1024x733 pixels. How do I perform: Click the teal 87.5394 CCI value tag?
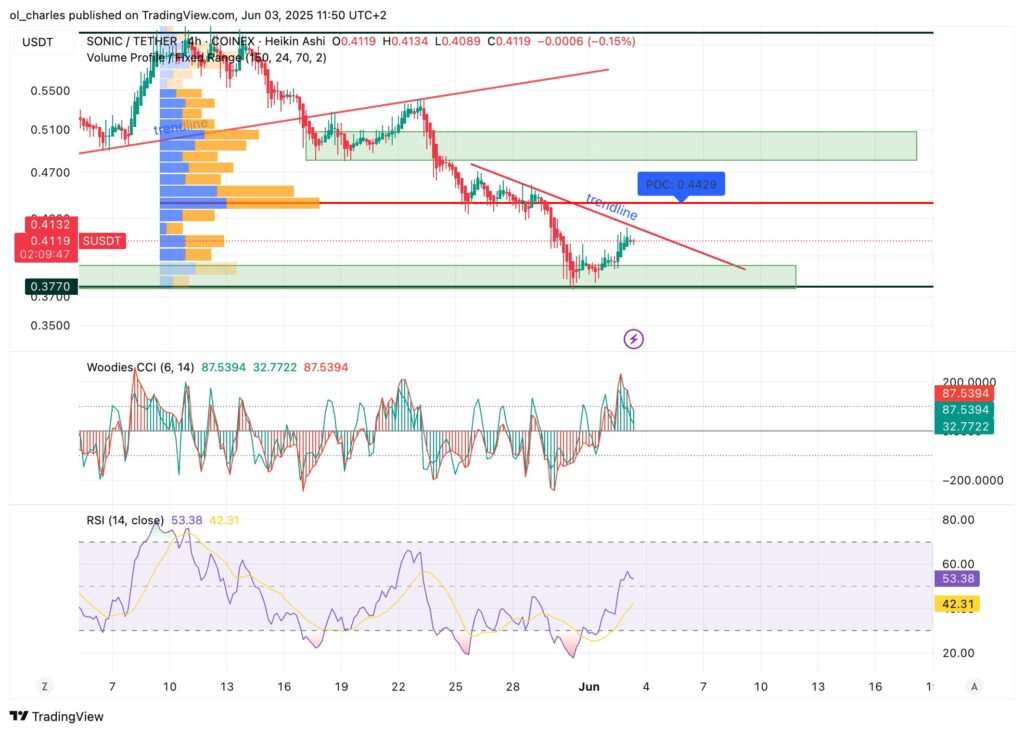click(963, 408)
